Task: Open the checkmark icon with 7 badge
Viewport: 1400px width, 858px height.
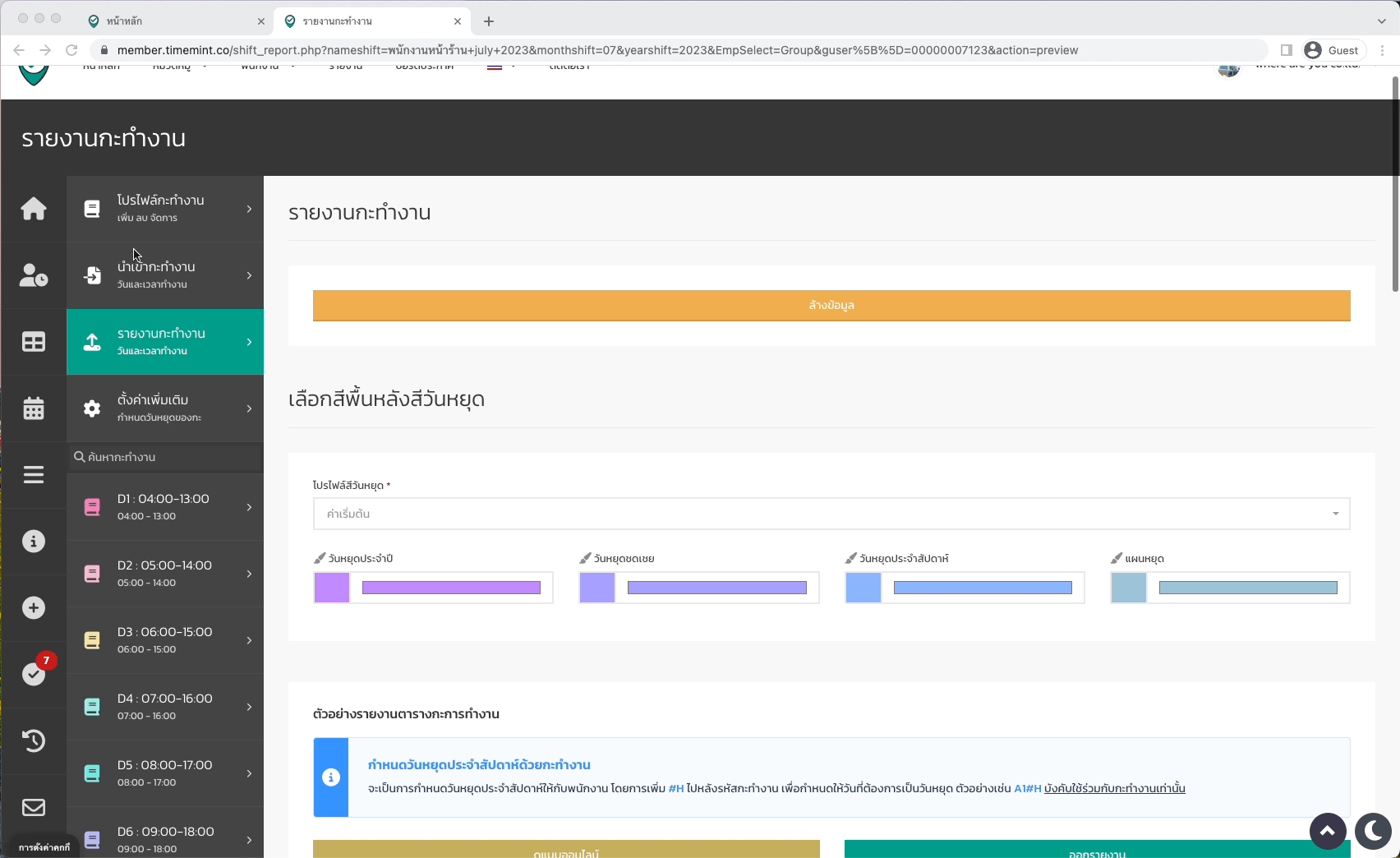Action: (34, 674)
